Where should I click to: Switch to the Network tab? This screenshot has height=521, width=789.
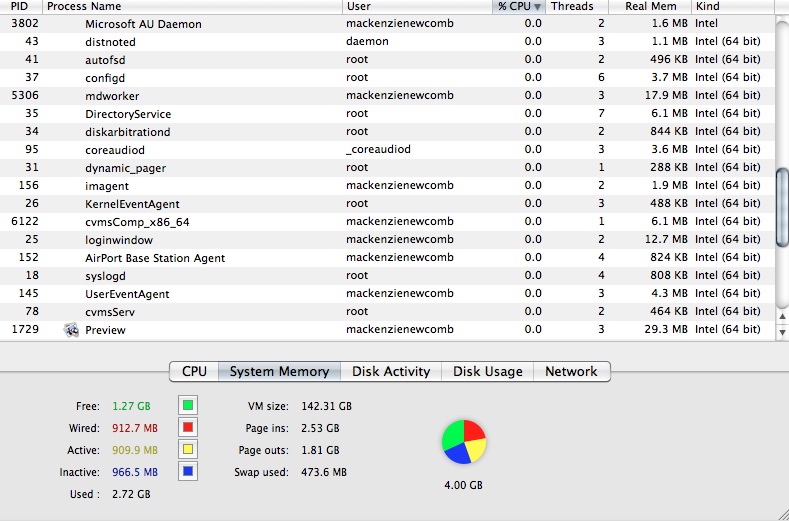[571, 371]
